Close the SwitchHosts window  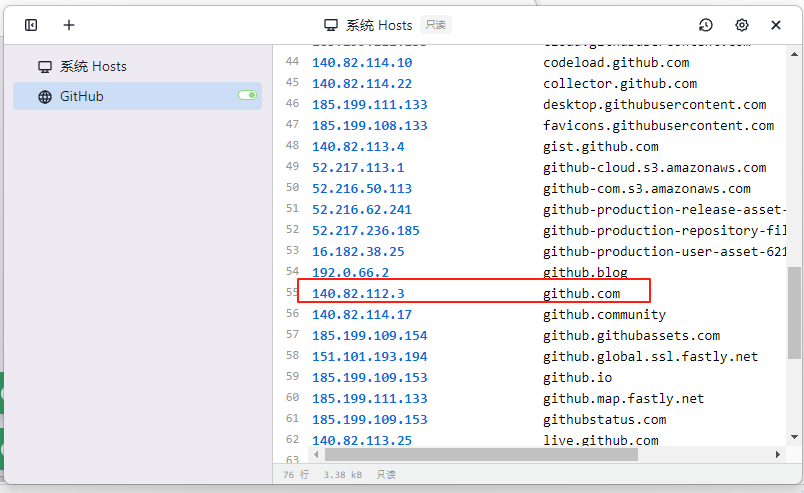click(776, 25)
